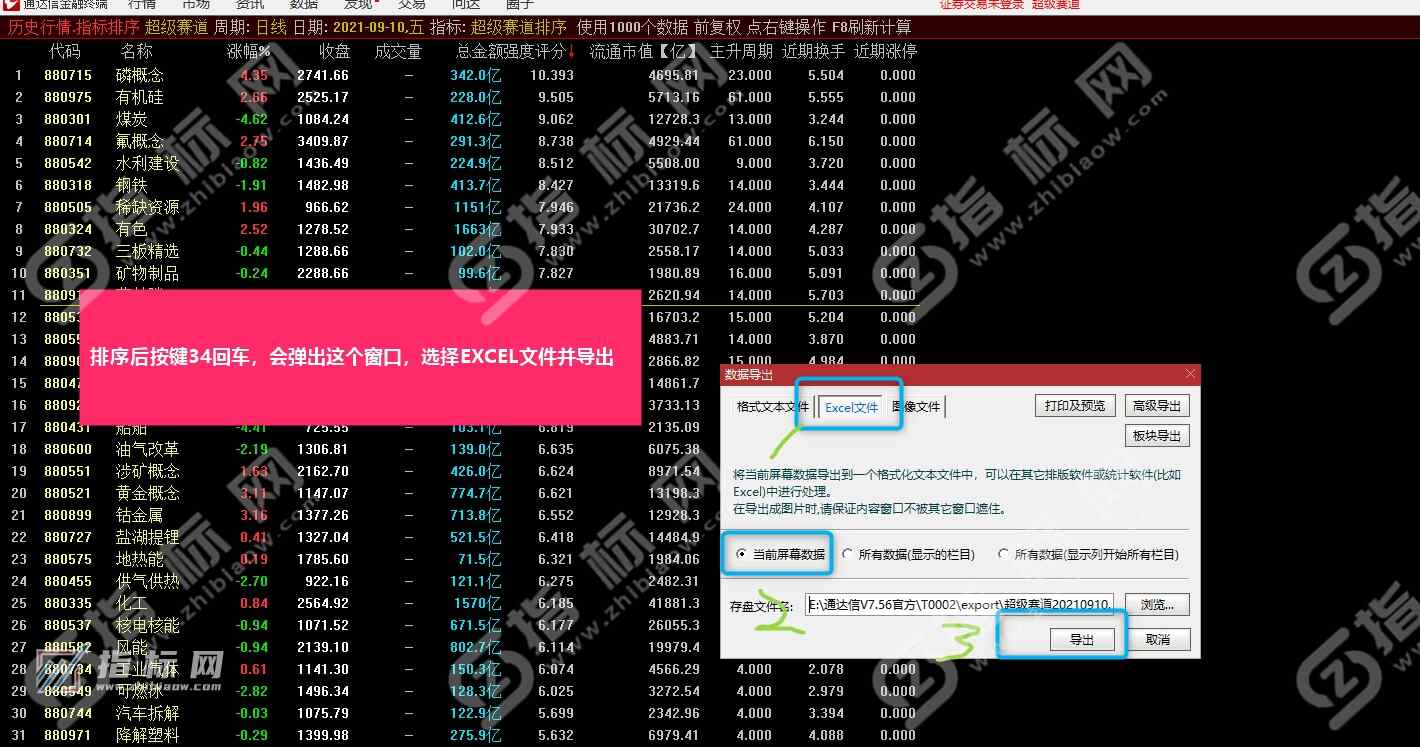This screenshot has width=1420, height=747.
Task: Click the 板块导出 button
Action: [1157, 436]
